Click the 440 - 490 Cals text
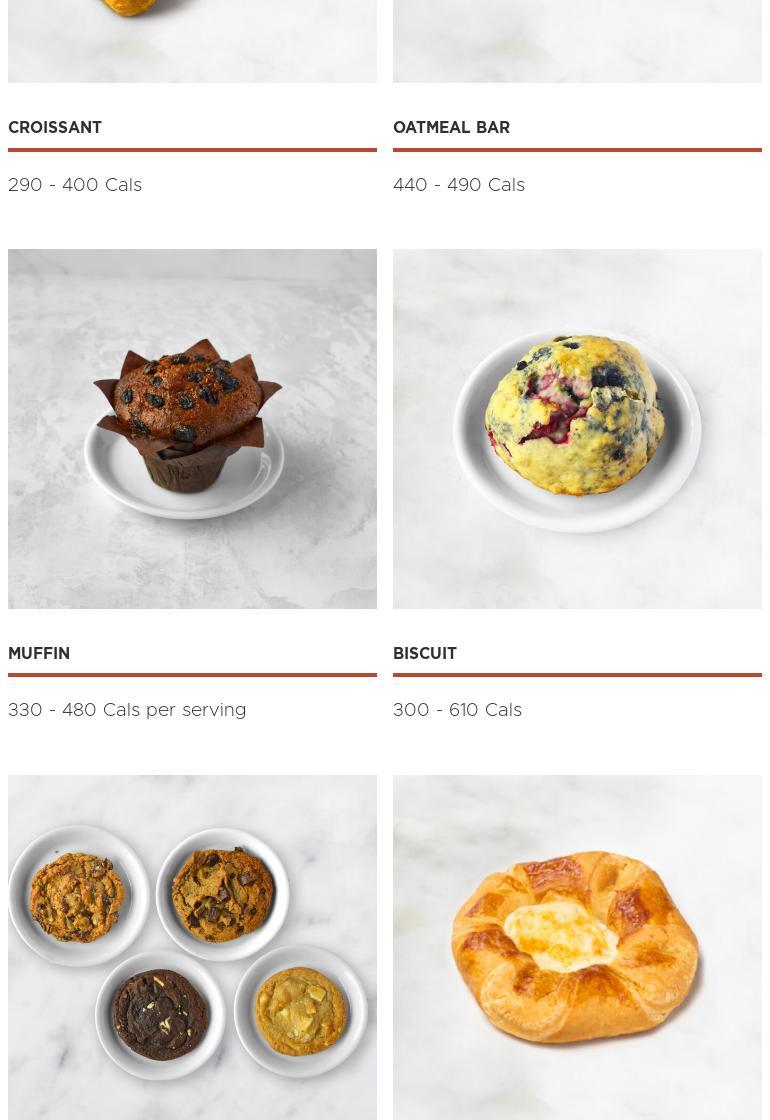Image resolution: width=770 pixels, height=1120 pixels. (x=459, y=184)
